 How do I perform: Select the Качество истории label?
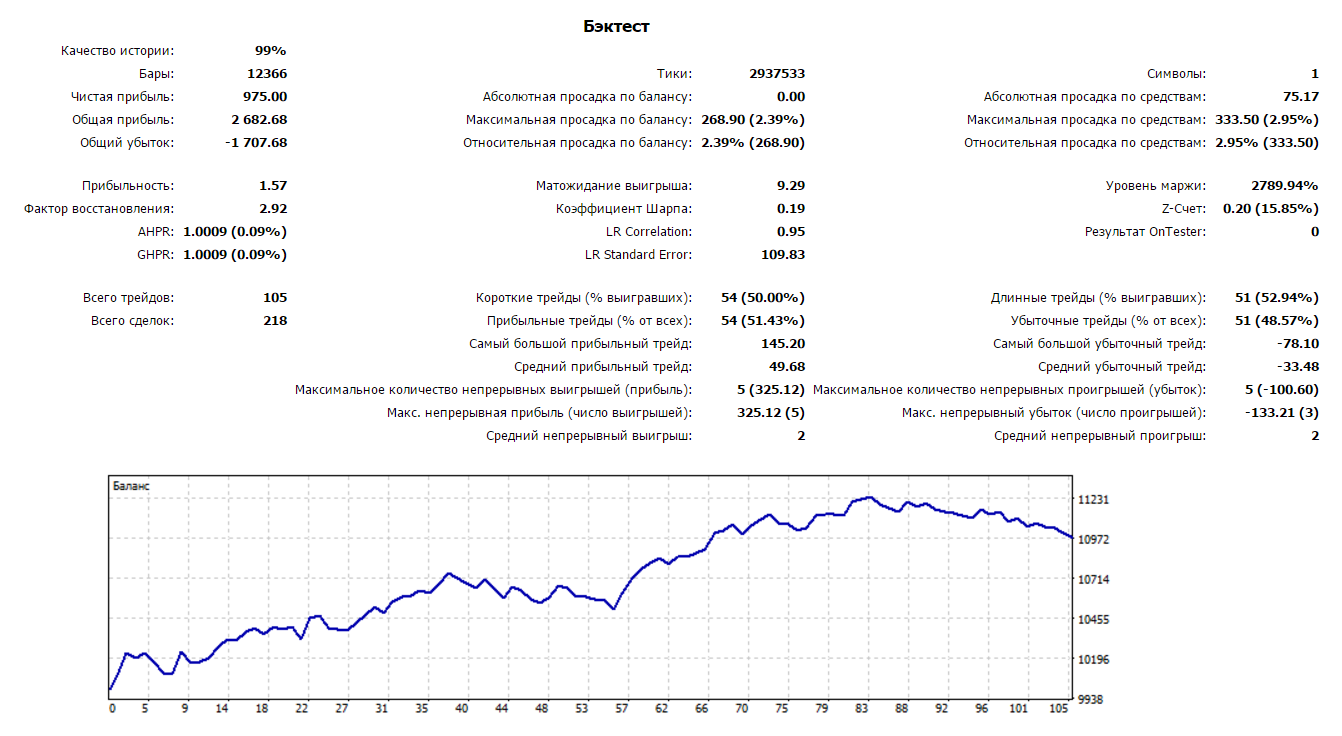click(x=117, y=51)
